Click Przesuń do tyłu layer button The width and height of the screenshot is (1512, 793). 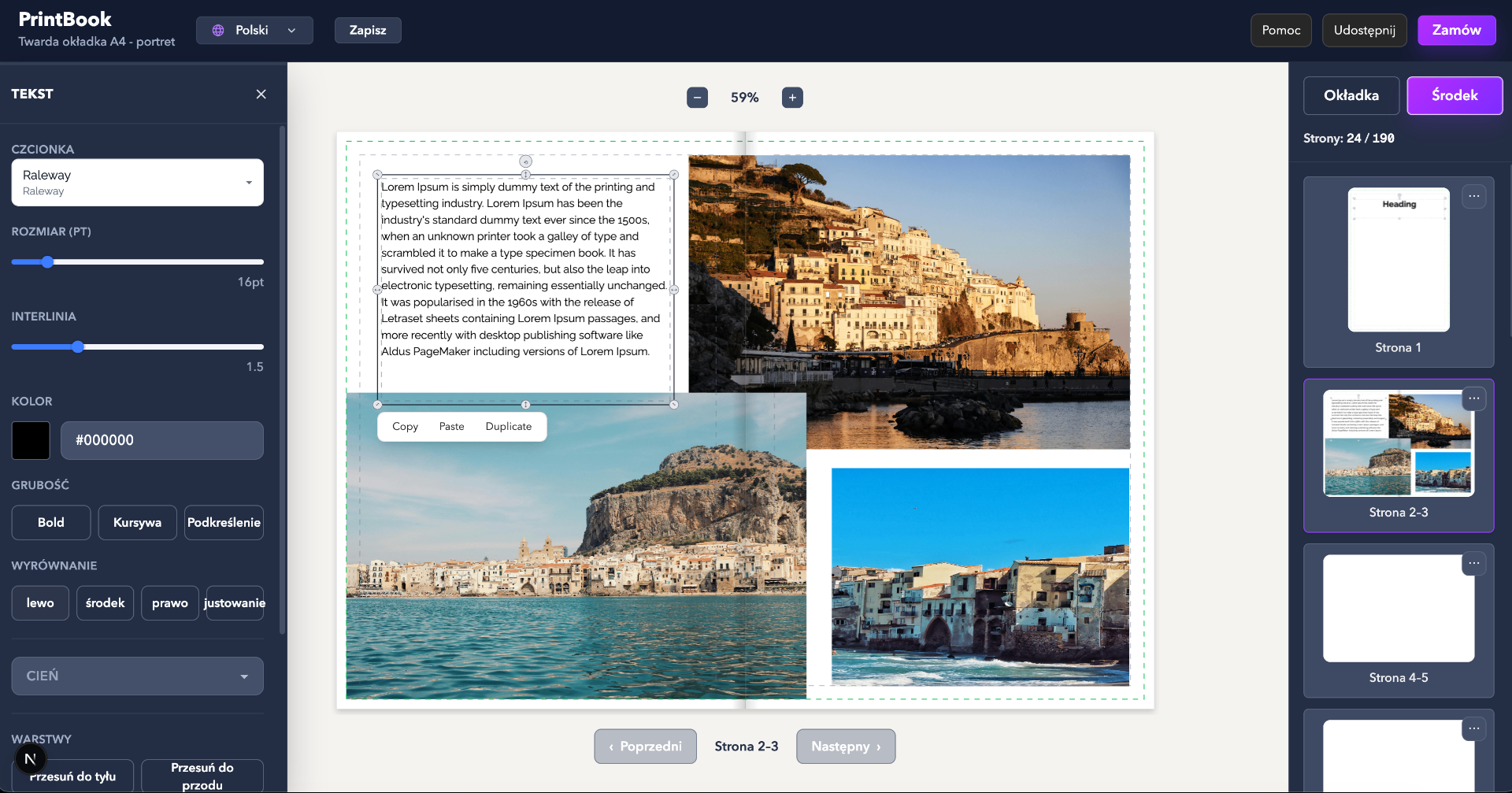(x=72, y=776)
